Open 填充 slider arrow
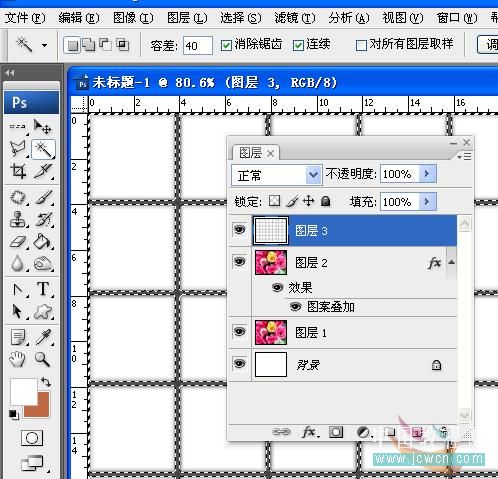This screenshot has height=479, width=498. point(427,202)
